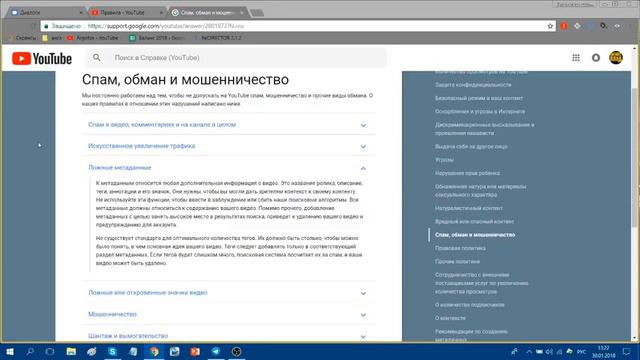The width and height of the screenshot is (640, 360).
Task: Open the Google apps grid icon
Action: [x=576, y=58]
